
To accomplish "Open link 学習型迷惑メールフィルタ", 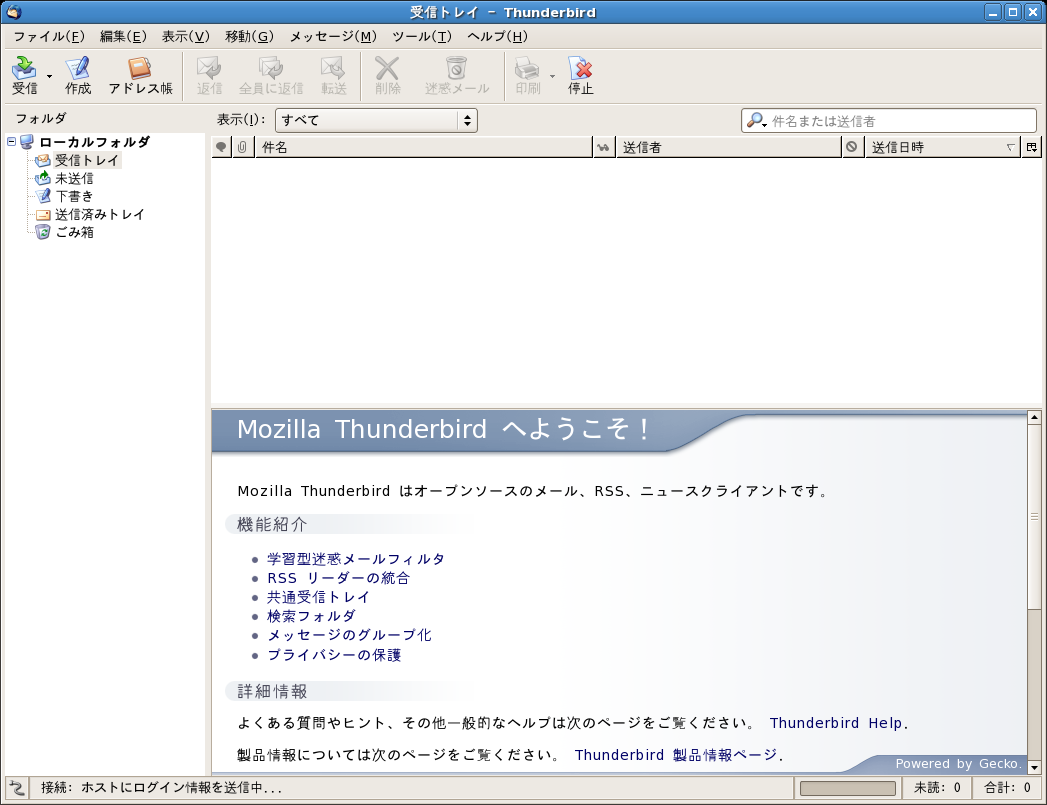I will [x=356, y=559].
